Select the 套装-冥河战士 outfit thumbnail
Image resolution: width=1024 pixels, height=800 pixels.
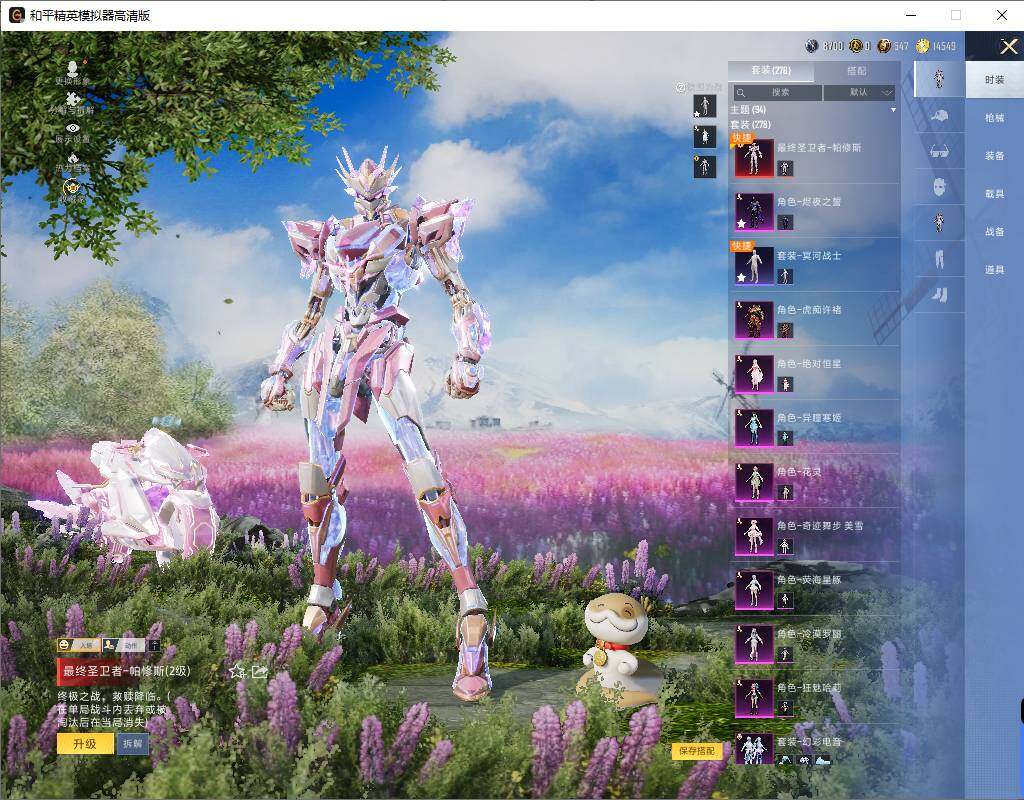[x=754, y=266]
